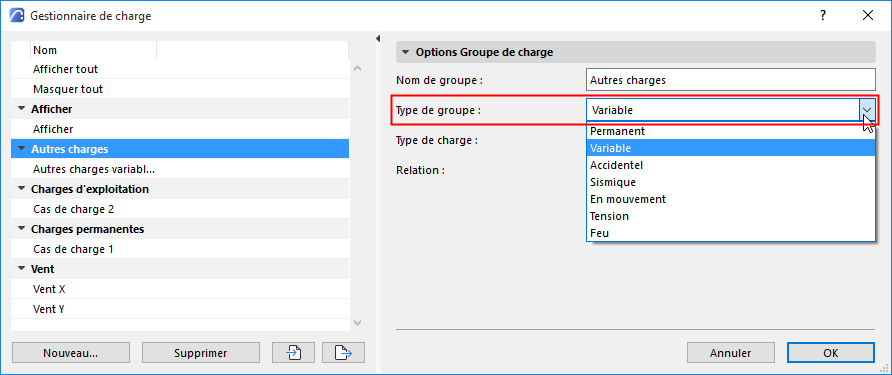The image size is (892, 375).
Task: Click the help question mark icon
Action: 823,15
